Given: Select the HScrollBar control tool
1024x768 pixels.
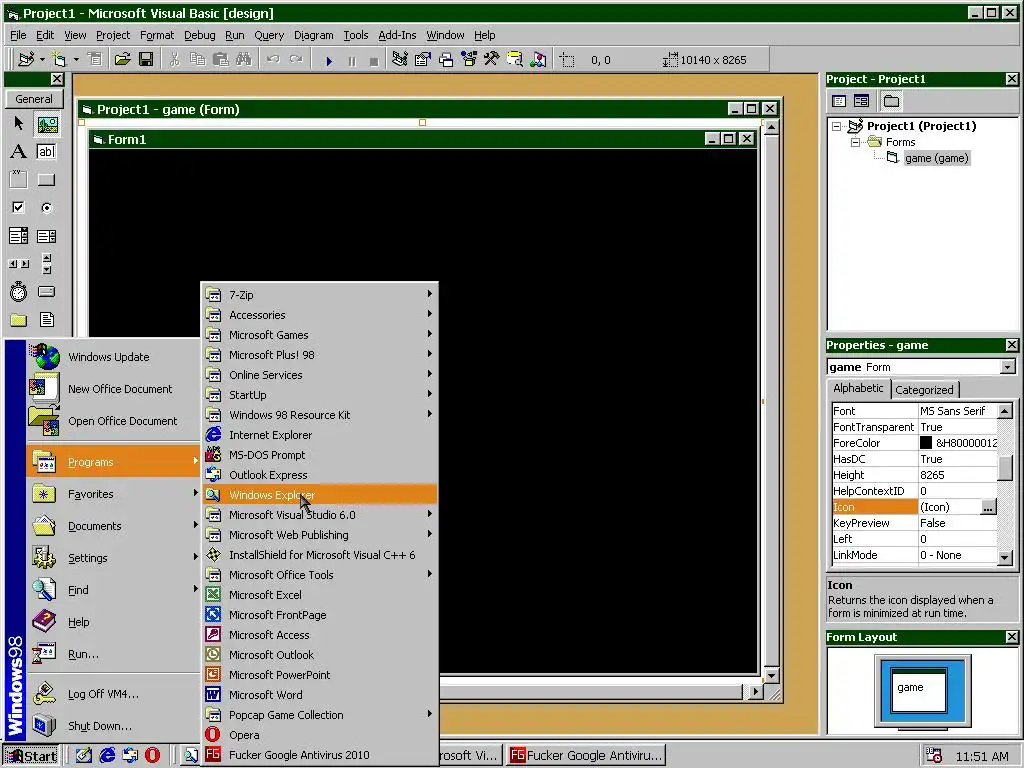Looking at the screenshot, I should coord(18,264).
